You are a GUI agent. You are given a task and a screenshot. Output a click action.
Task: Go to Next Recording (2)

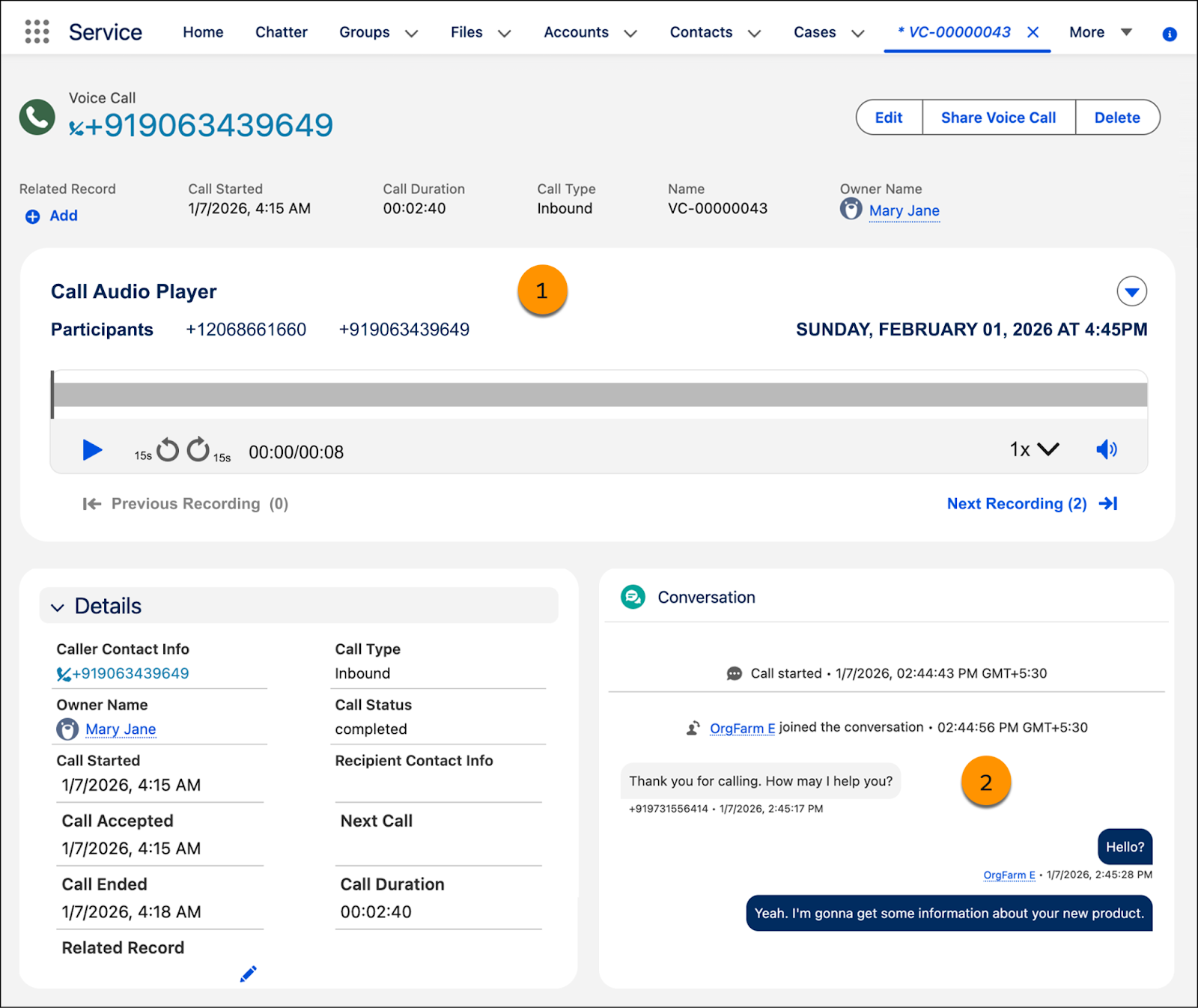point(1017,504)
